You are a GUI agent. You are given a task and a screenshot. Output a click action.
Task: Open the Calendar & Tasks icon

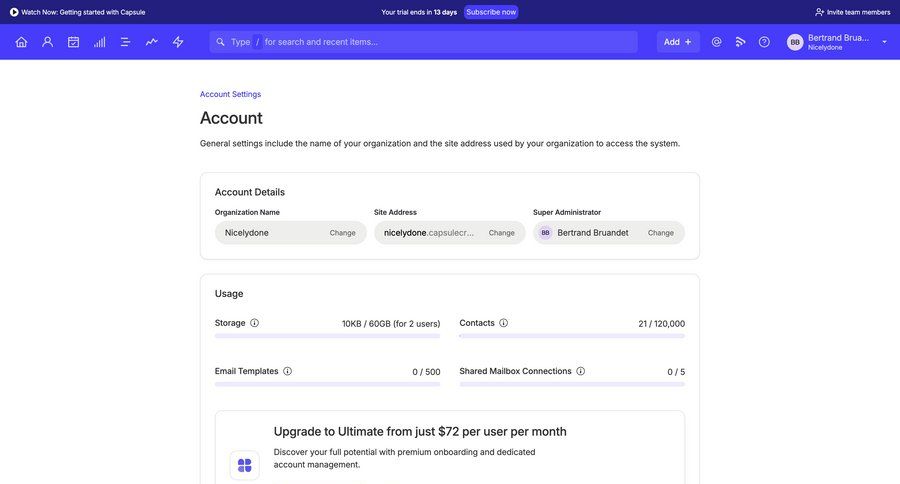pyautogui.click(x=73, y=42)
